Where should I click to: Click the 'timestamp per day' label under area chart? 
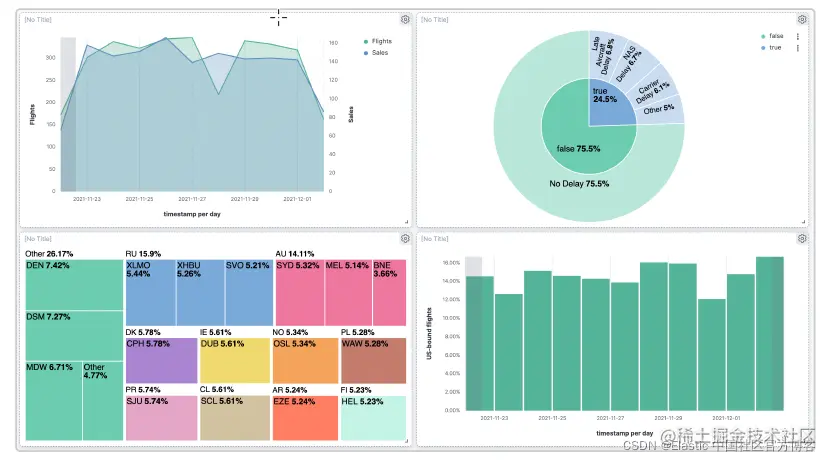[x=192, y=214]
